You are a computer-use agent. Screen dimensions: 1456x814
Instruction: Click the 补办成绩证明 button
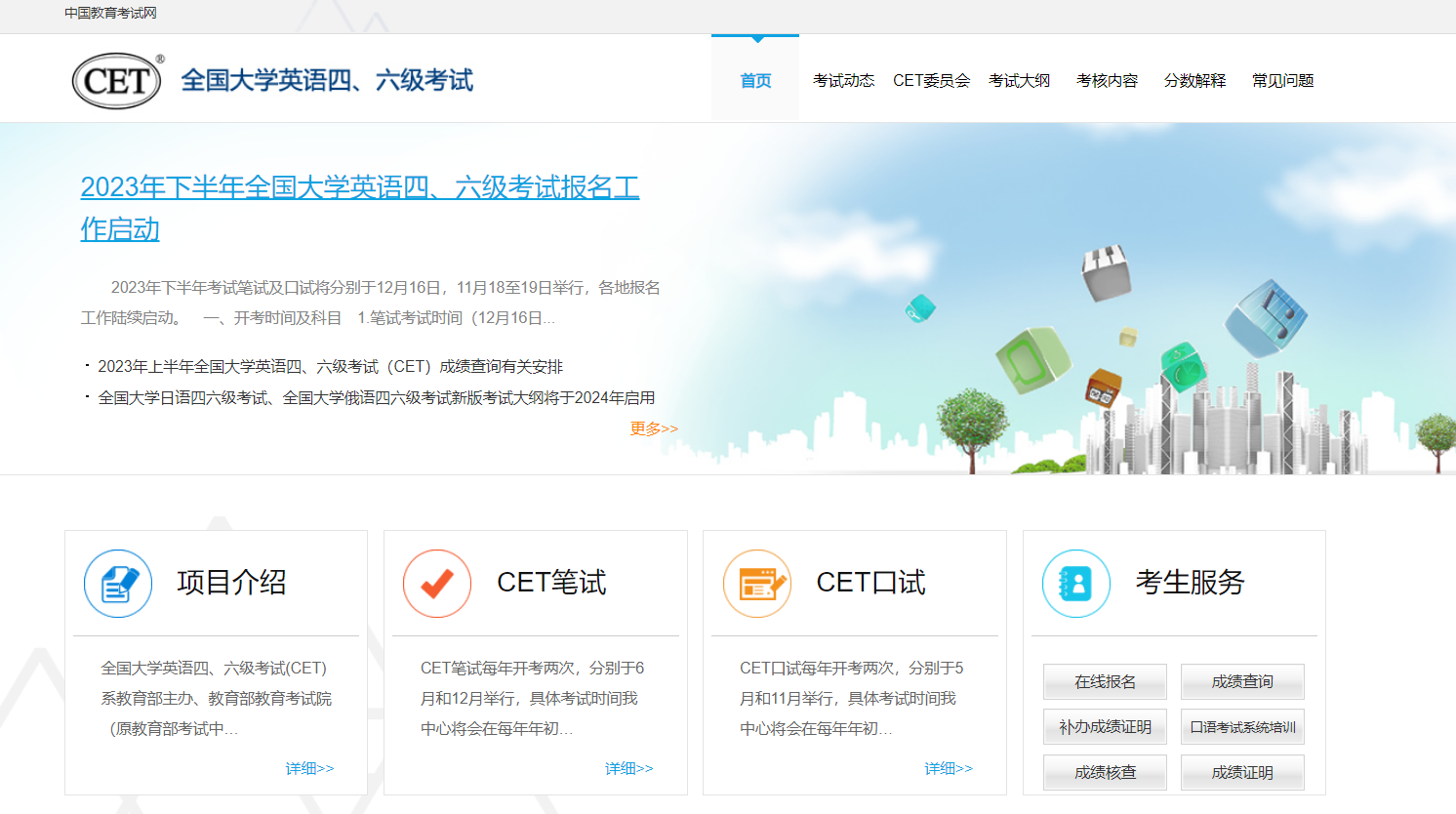coord(1105,727)
